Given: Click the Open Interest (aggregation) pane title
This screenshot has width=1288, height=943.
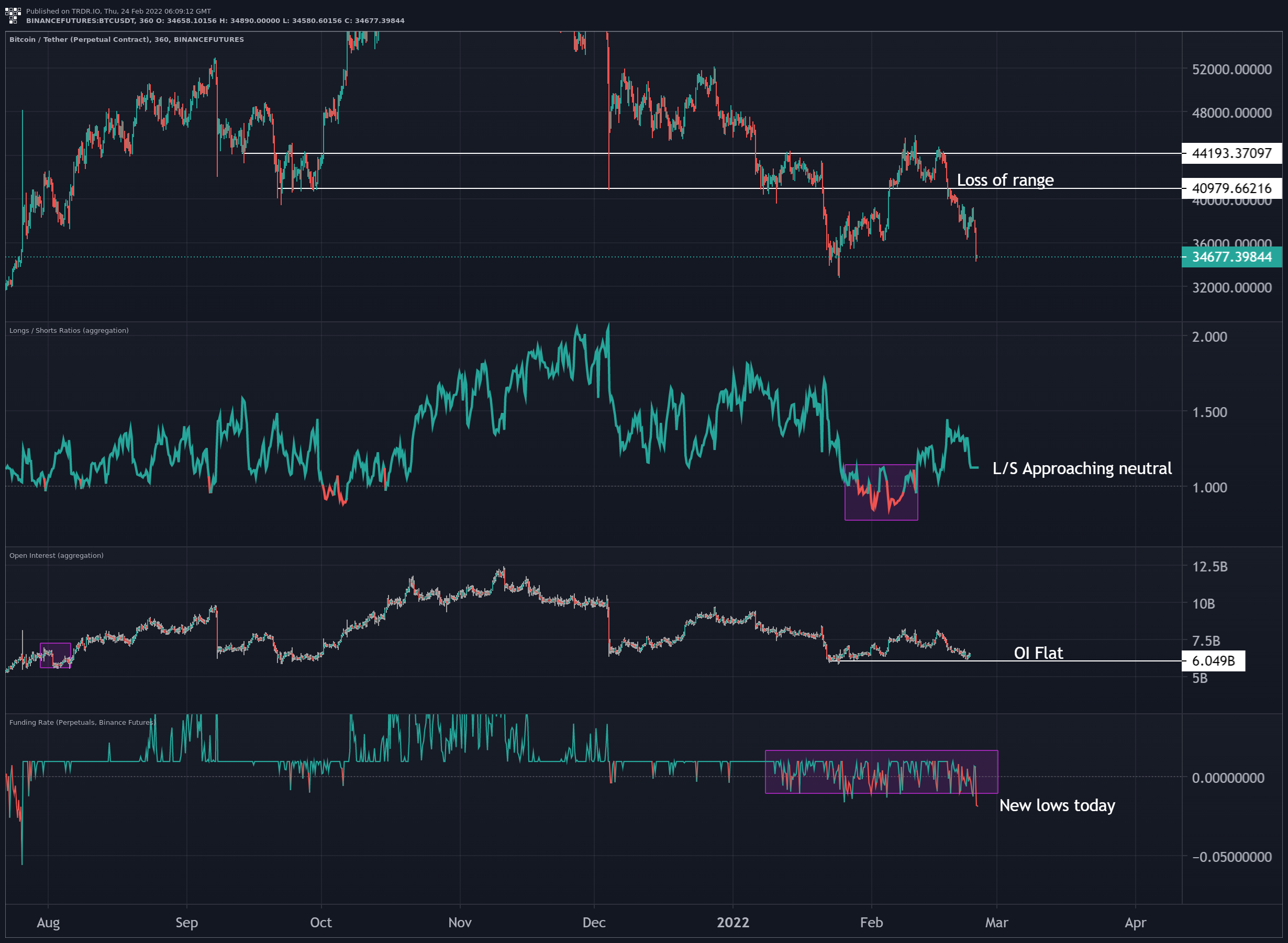Looking at the screenshot, I should tap(56, 555).
